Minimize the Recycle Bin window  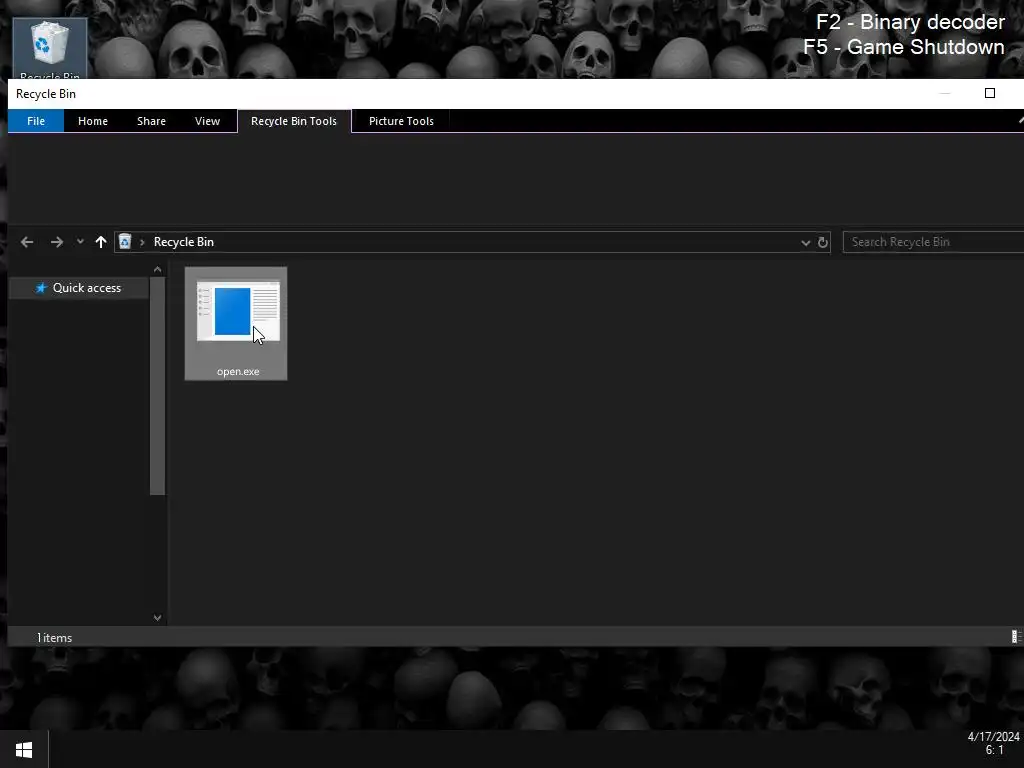945,93
